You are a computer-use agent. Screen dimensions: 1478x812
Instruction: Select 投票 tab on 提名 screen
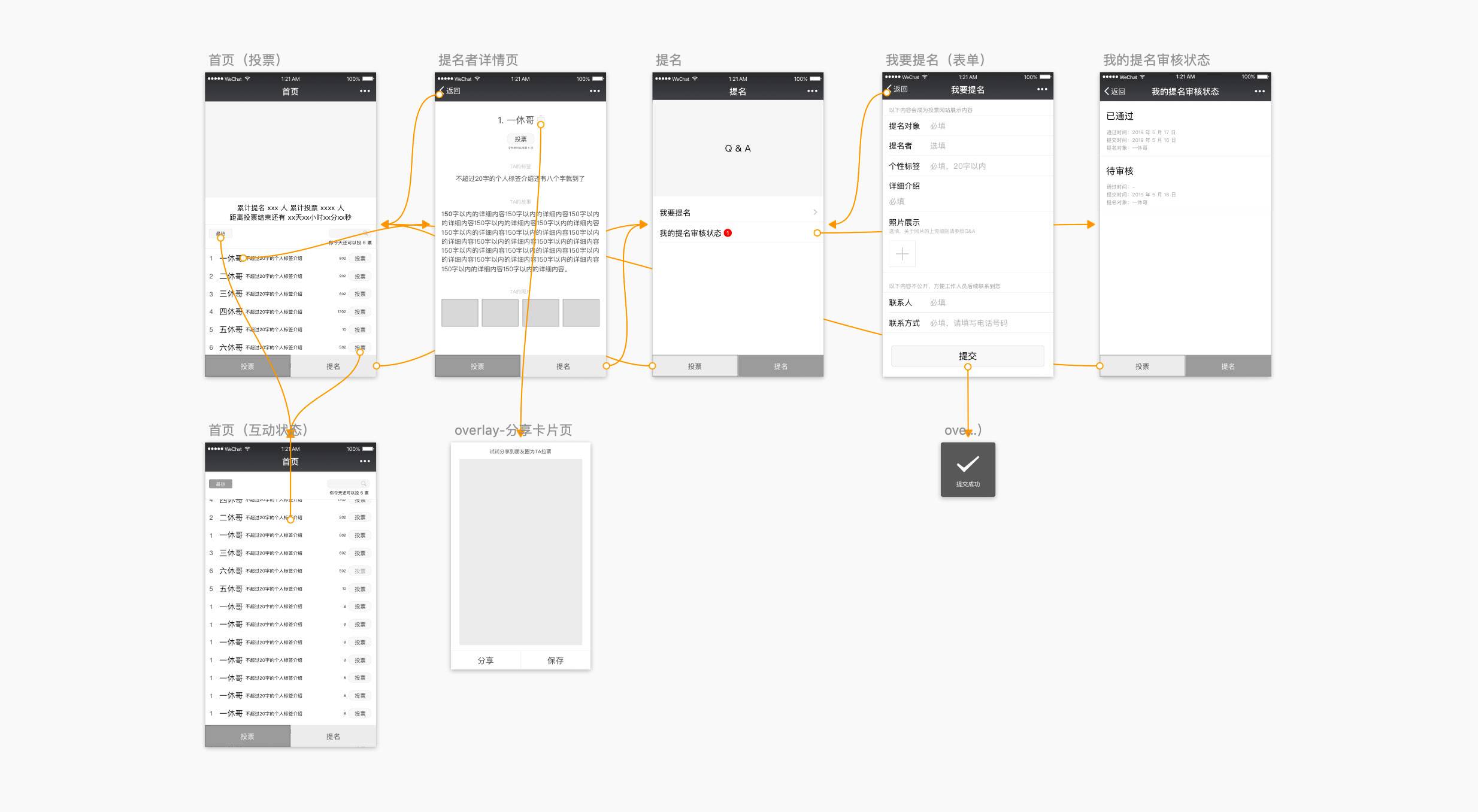click(695, 366)
